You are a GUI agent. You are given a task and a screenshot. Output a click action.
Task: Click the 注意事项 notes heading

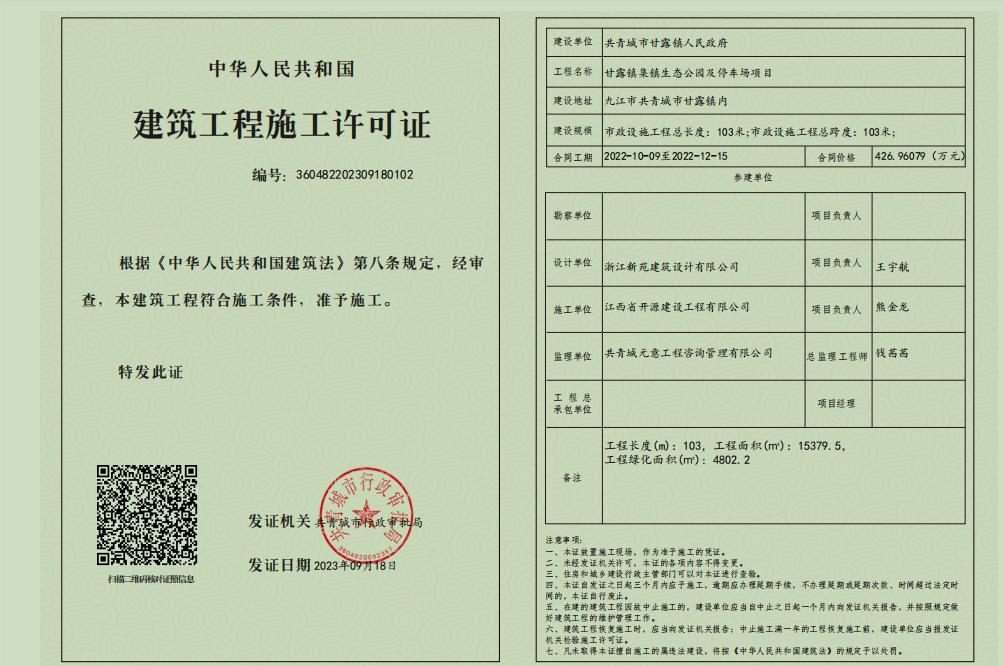pos(562,539)
